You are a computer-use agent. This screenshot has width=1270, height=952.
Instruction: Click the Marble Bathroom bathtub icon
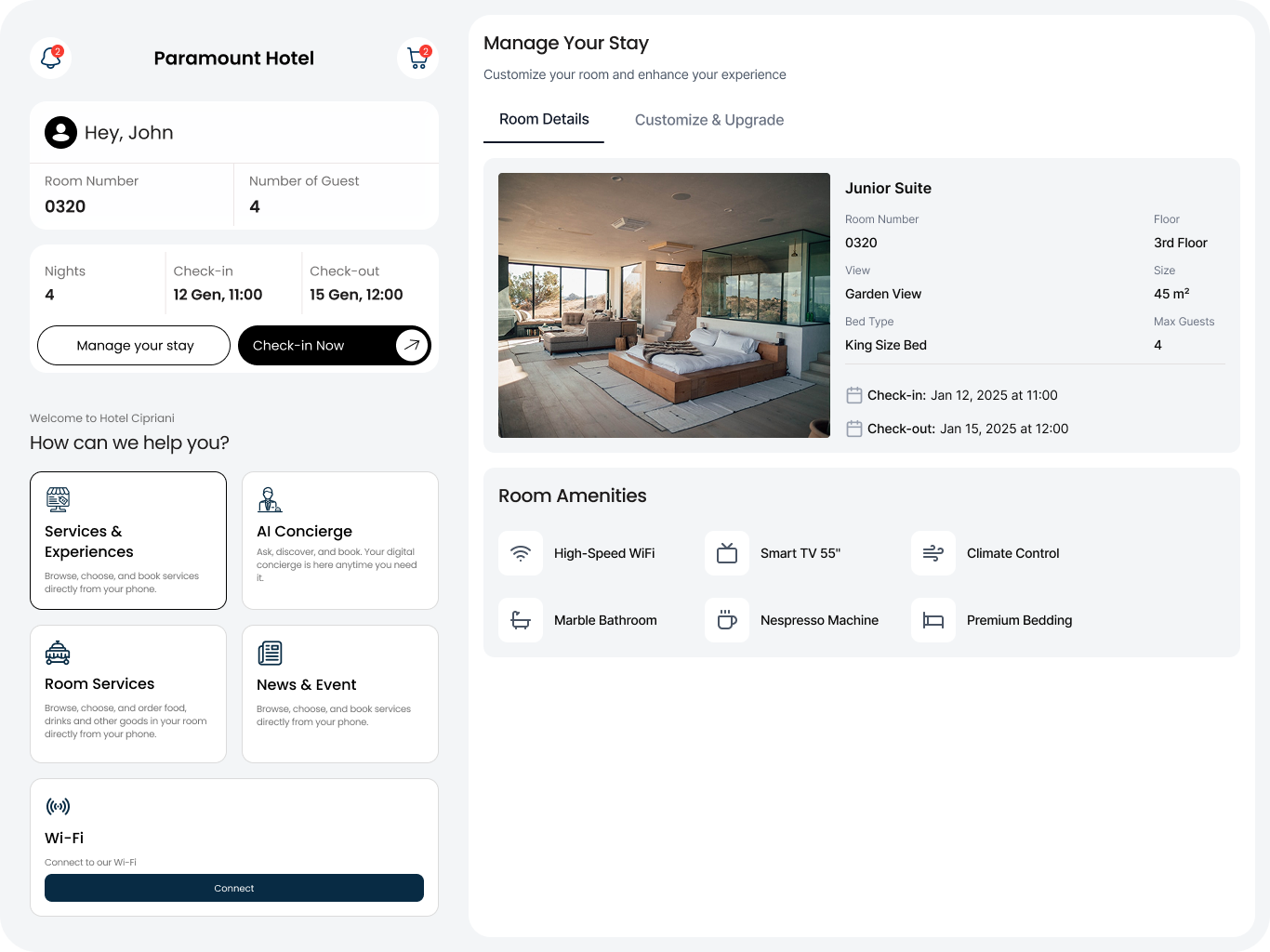(521, 620)
